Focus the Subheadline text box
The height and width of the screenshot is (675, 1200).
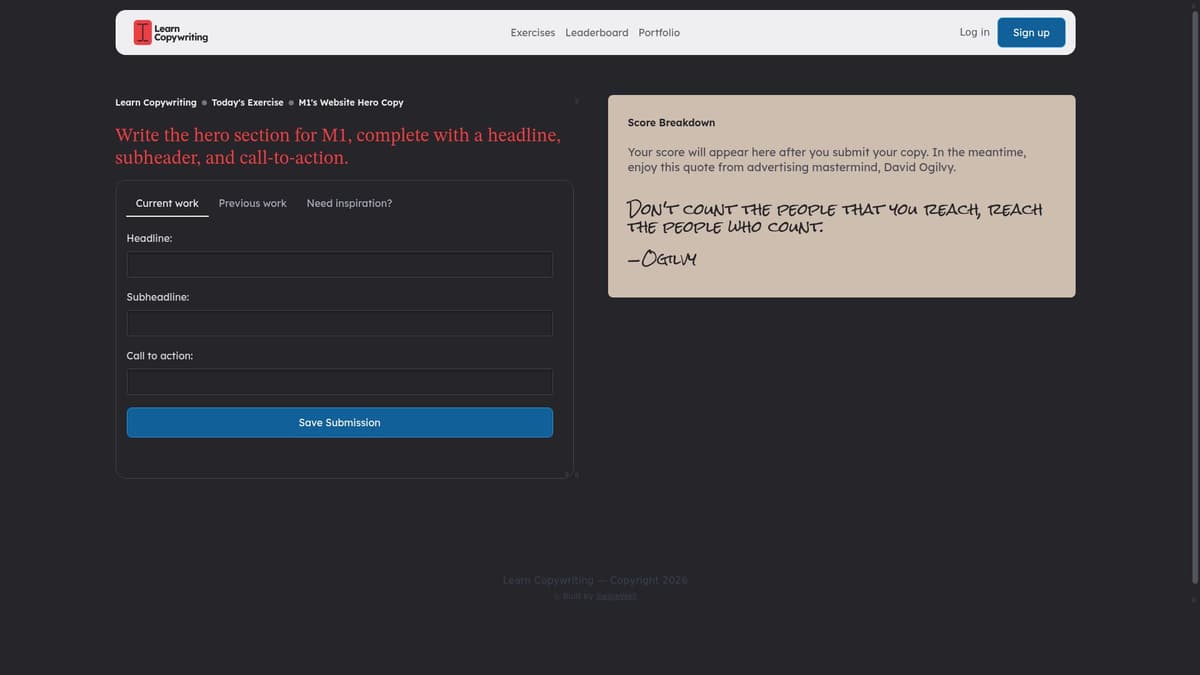click(x=339, y=322)
